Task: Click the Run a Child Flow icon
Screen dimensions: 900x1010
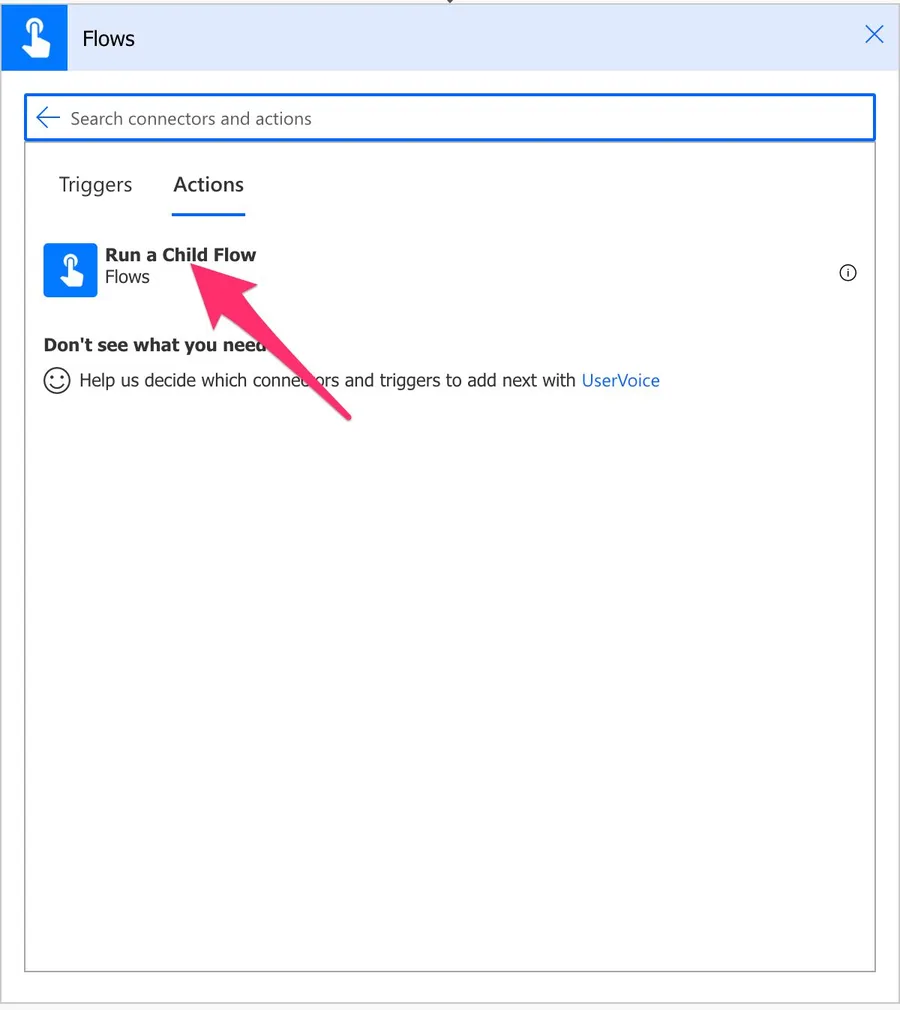Action: pos(70,270)
